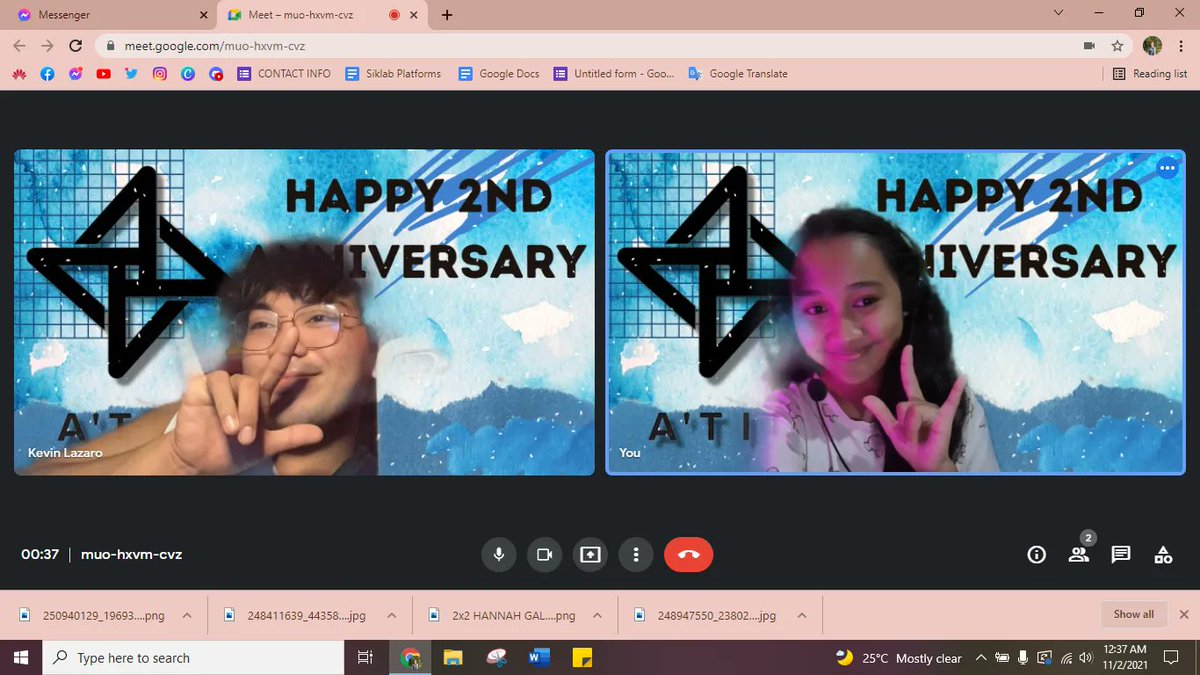The width and height of the screenshot is (1200, 675).
Task: Open downloaded 2x2 HANNAH GAL png
Action: pyautogui.click(x=500, y=616)
